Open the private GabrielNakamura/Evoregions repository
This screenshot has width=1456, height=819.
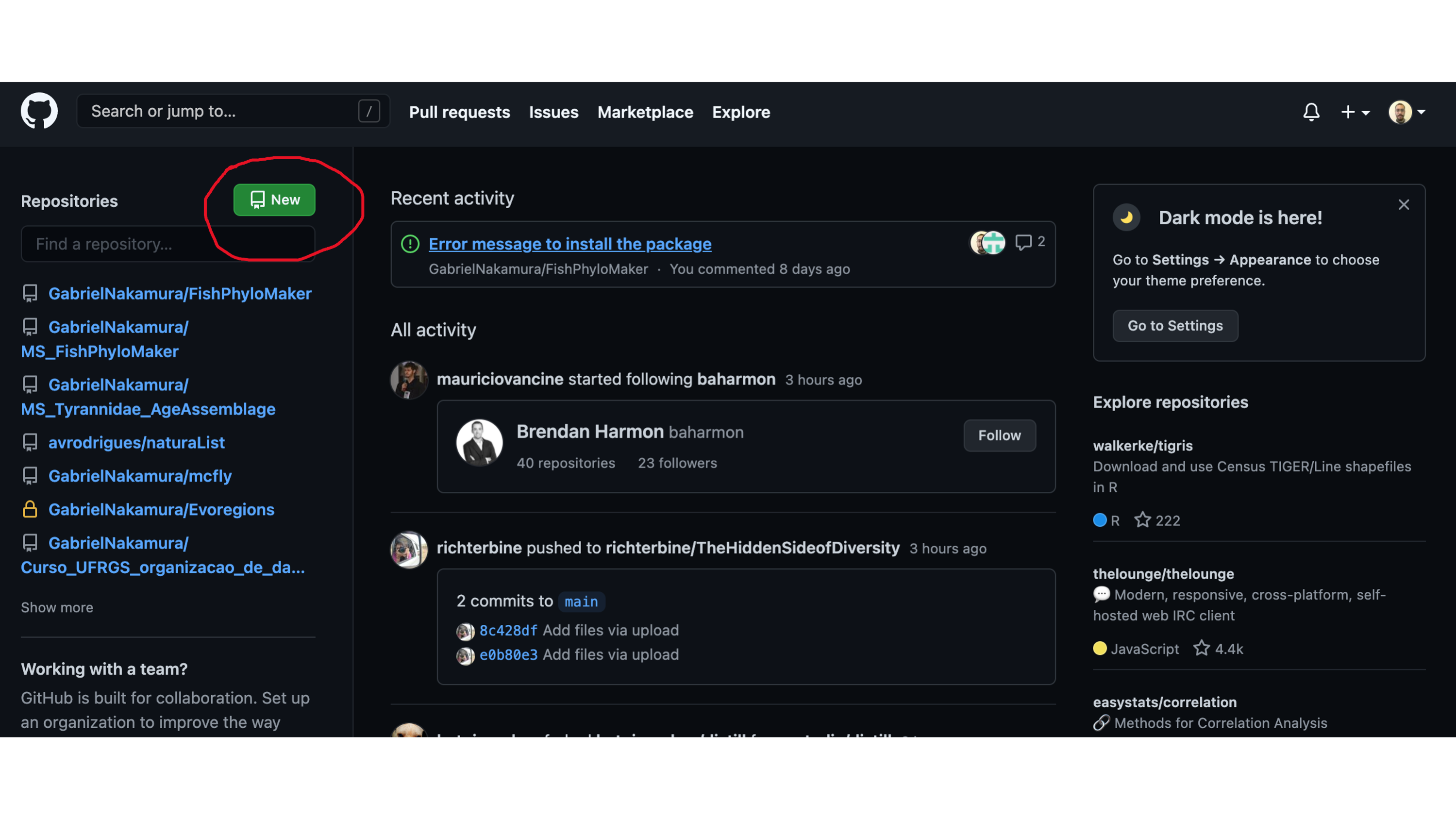click(161, 509)
